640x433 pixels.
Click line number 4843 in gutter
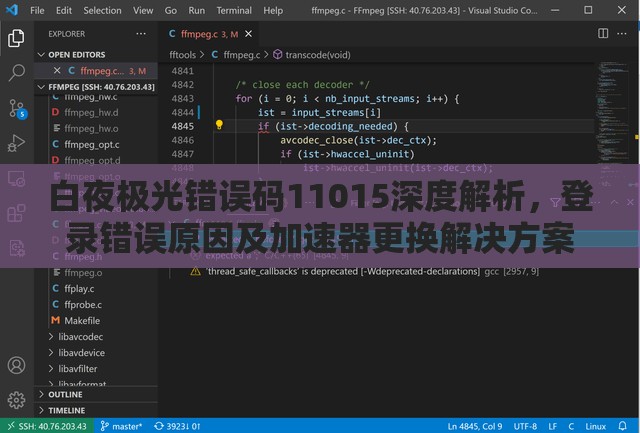[x=182, y=98]
